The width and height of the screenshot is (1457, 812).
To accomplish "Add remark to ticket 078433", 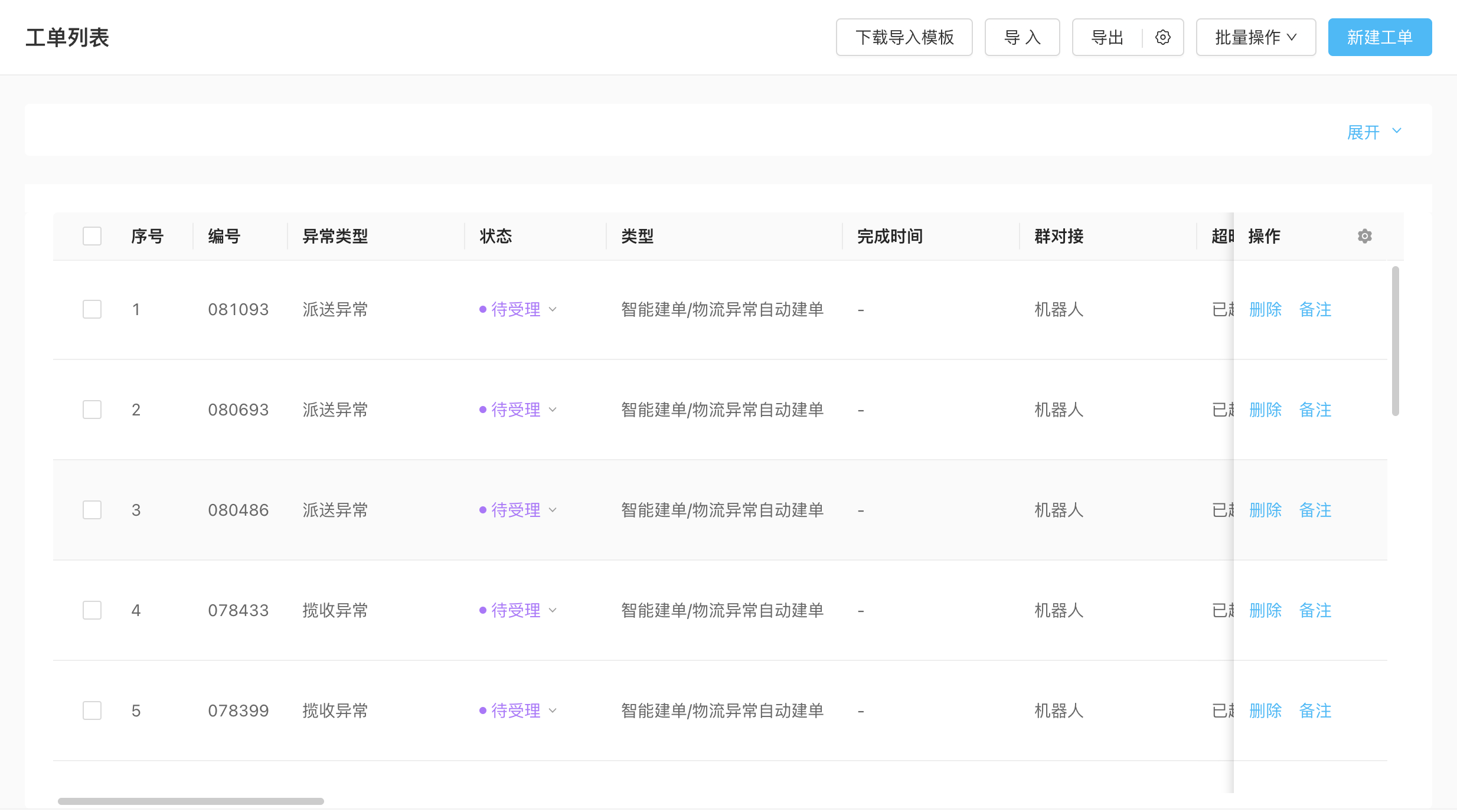I will (x=1315, y=610).
